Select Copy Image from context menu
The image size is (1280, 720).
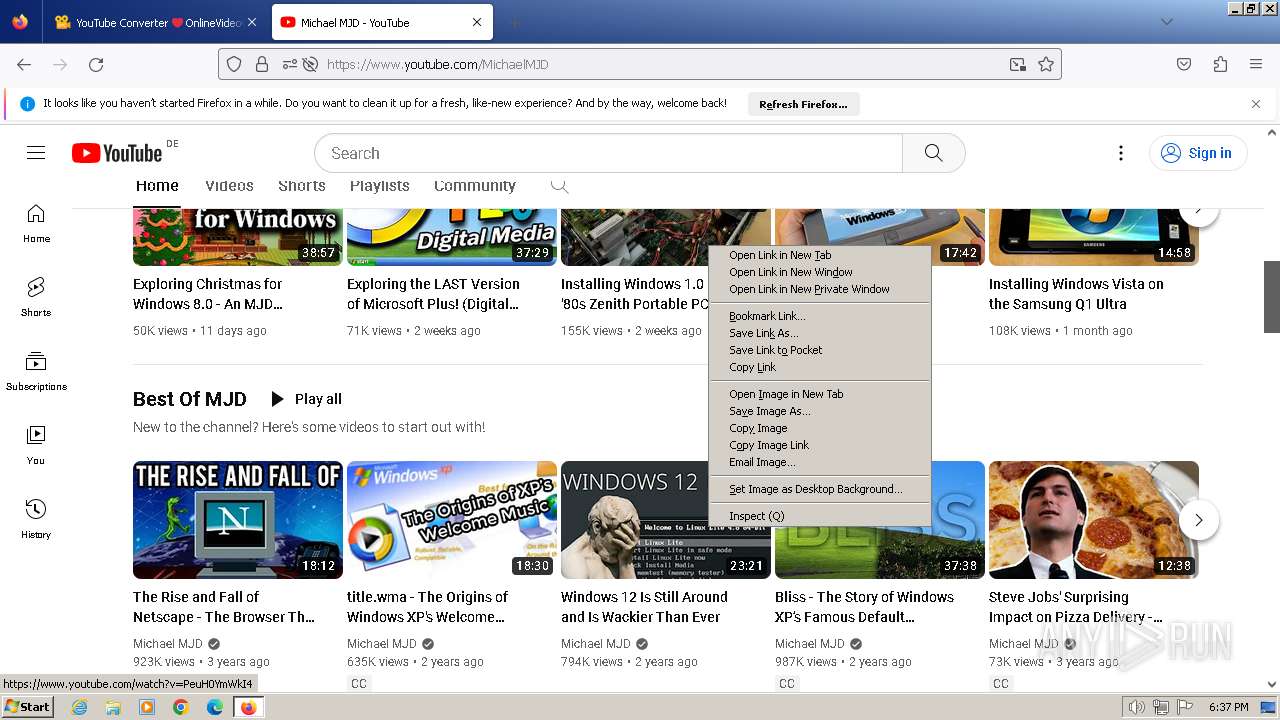pyautogui.click(x=820, y=428)
